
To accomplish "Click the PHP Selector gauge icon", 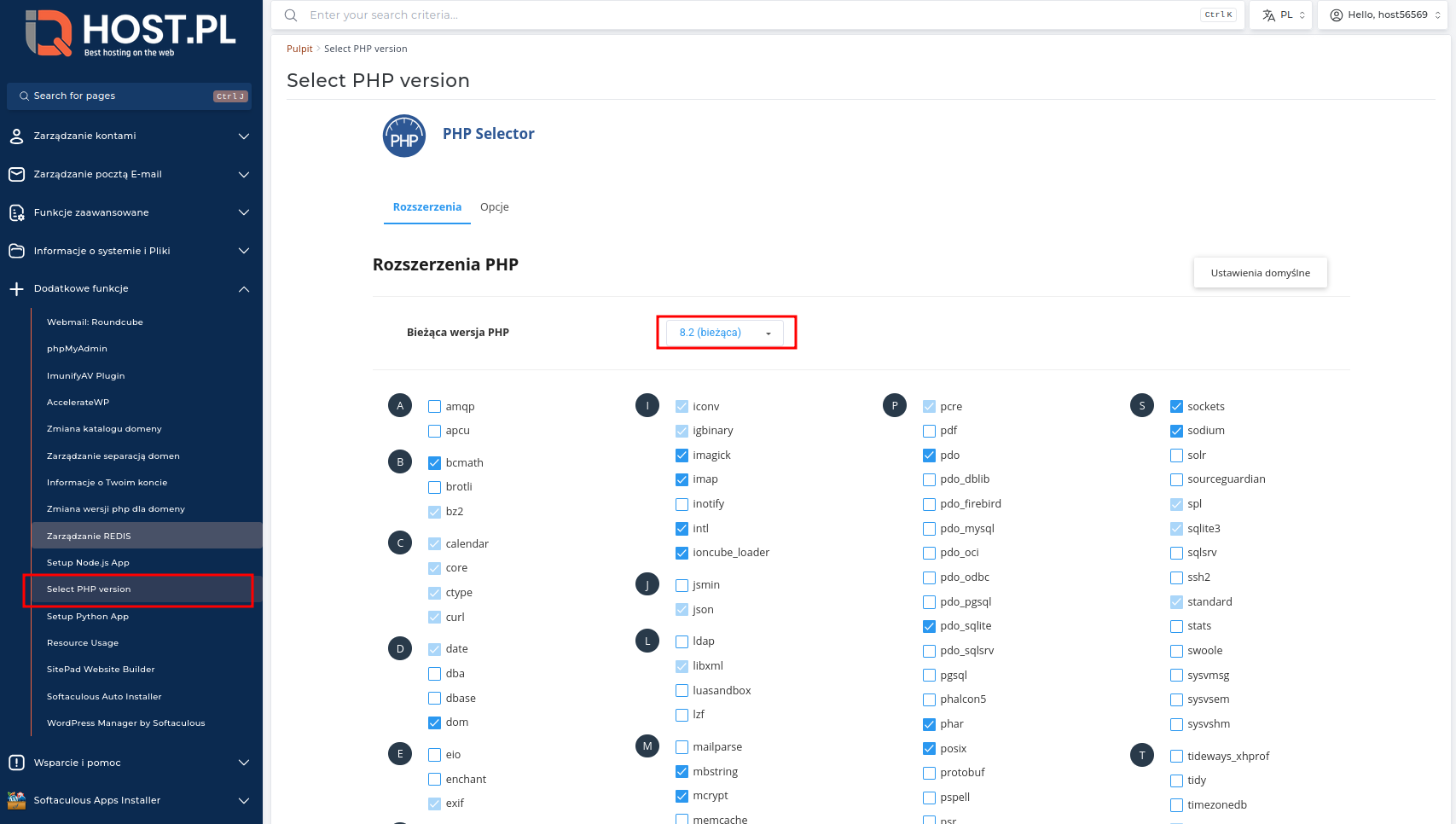I will click(403, 135).
